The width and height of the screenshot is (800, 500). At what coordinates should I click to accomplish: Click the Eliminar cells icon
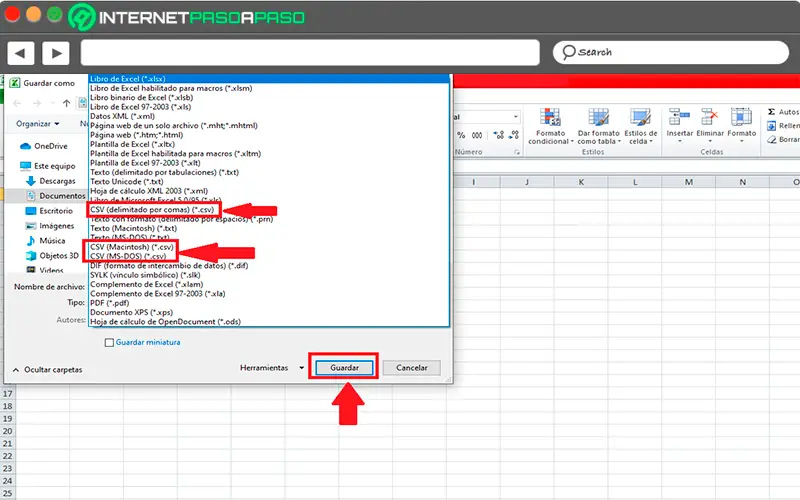(x=710, y=117)
